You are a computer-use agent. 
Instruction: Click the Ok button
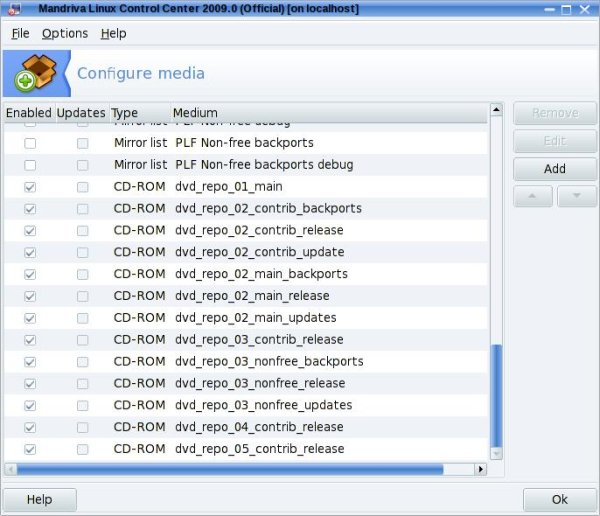click(x=559, y=500)
